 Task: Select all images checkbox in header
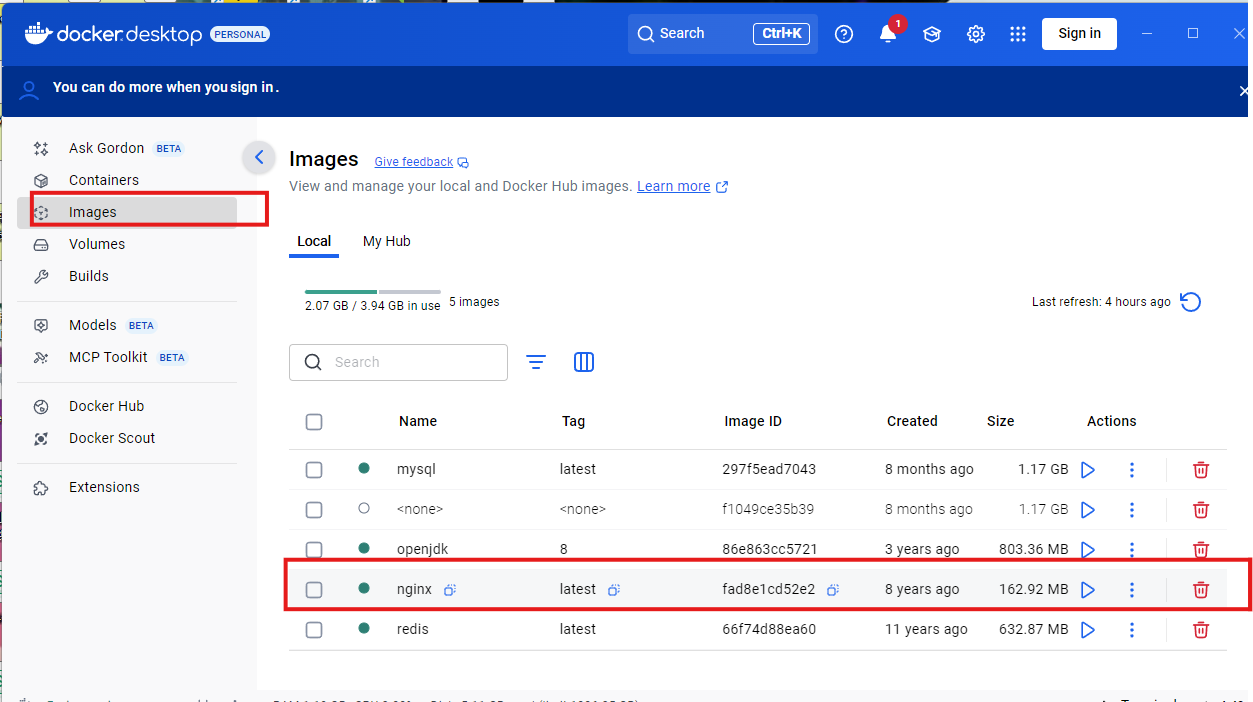pyautogui.click(x=314, y=422)
